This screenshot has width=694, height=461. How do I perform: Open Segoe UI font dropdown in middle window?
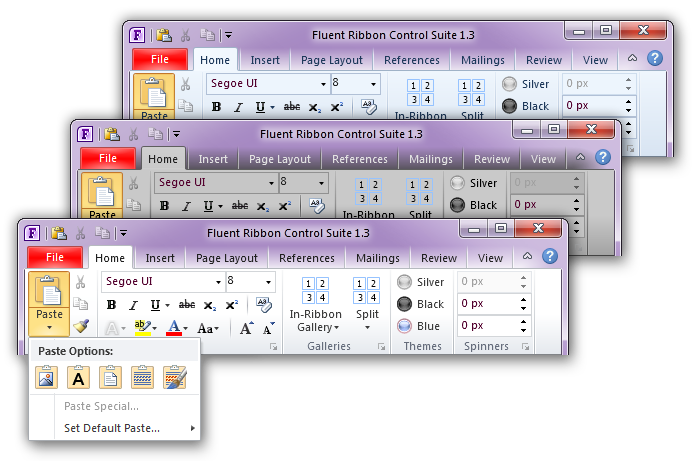[271, 183]
